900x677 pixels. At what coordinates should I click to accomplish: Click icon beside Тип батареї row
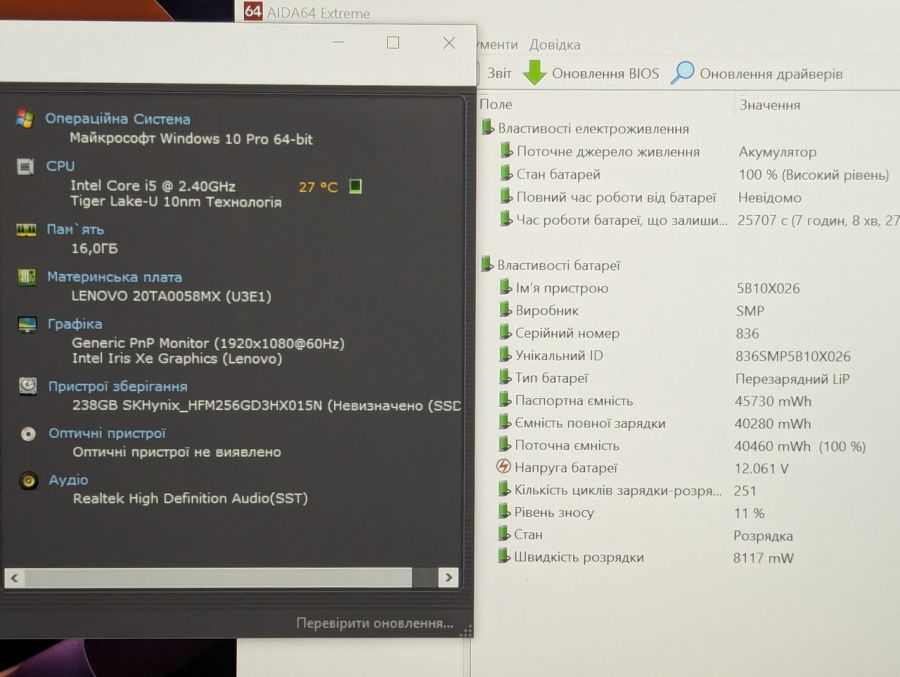[505, 377]
